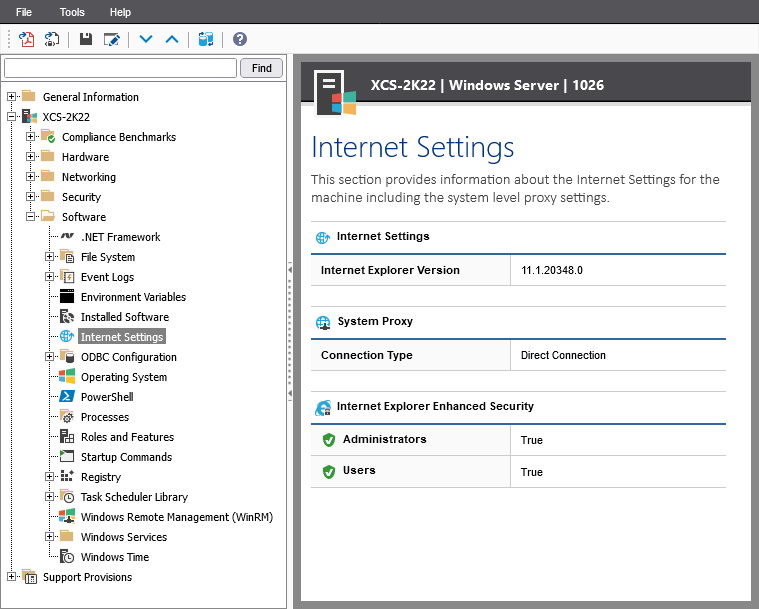
Task: Click the green shield beside Administrators
Action: tap(329, 440)
